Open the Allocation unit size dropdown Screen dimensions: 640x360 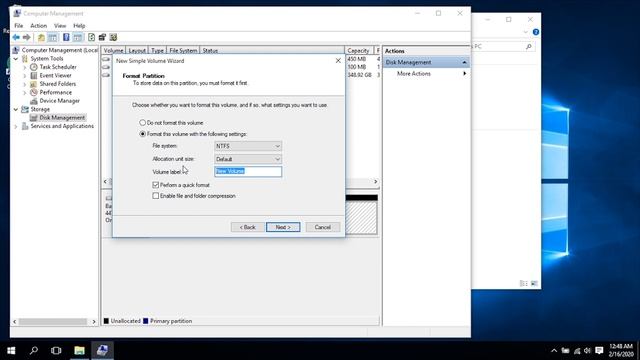pos(248,159)
